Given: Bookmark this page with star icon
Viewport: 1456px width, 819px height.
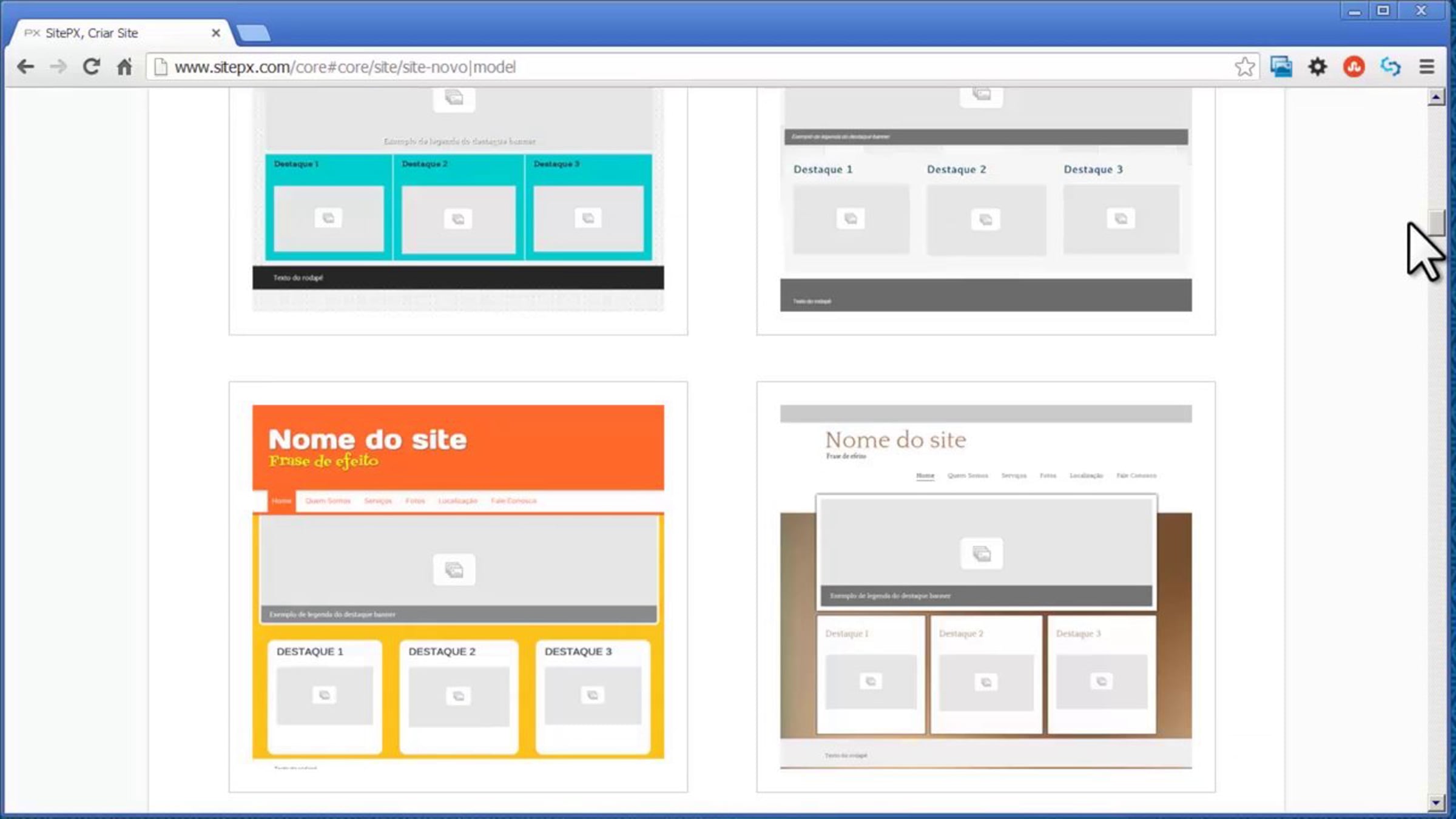Looking at the screenshot, I should pos(1244,67).
